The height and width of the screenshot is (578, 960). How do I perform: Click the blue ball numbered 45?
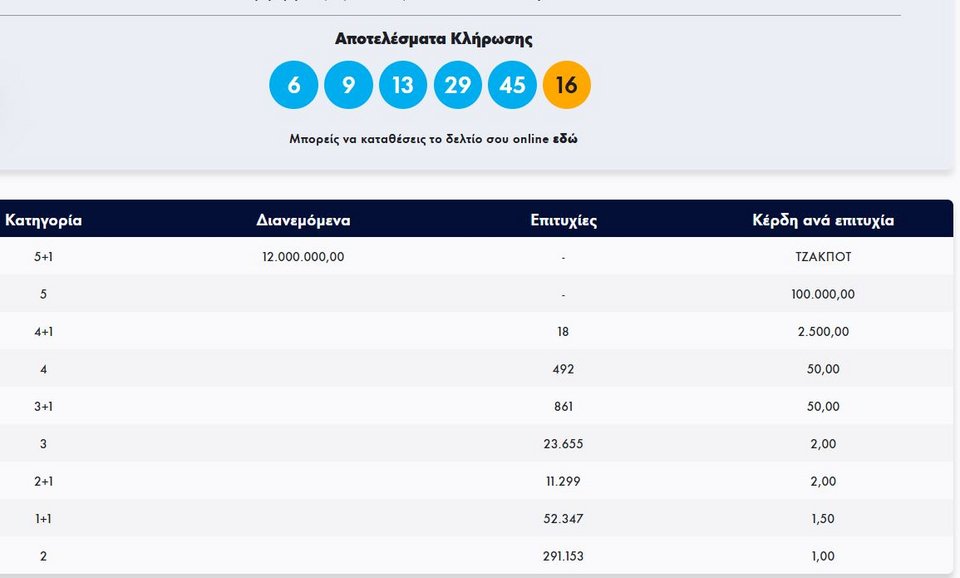[x=512, y=85]
